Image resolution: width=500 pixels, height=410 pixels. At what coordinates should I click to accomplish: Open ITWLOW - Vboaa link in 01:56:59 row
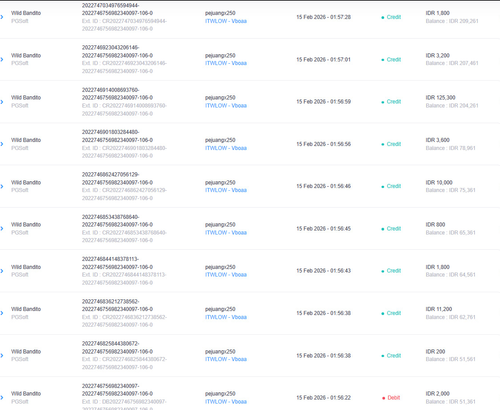pyautogui.click(x=226, y=106)
